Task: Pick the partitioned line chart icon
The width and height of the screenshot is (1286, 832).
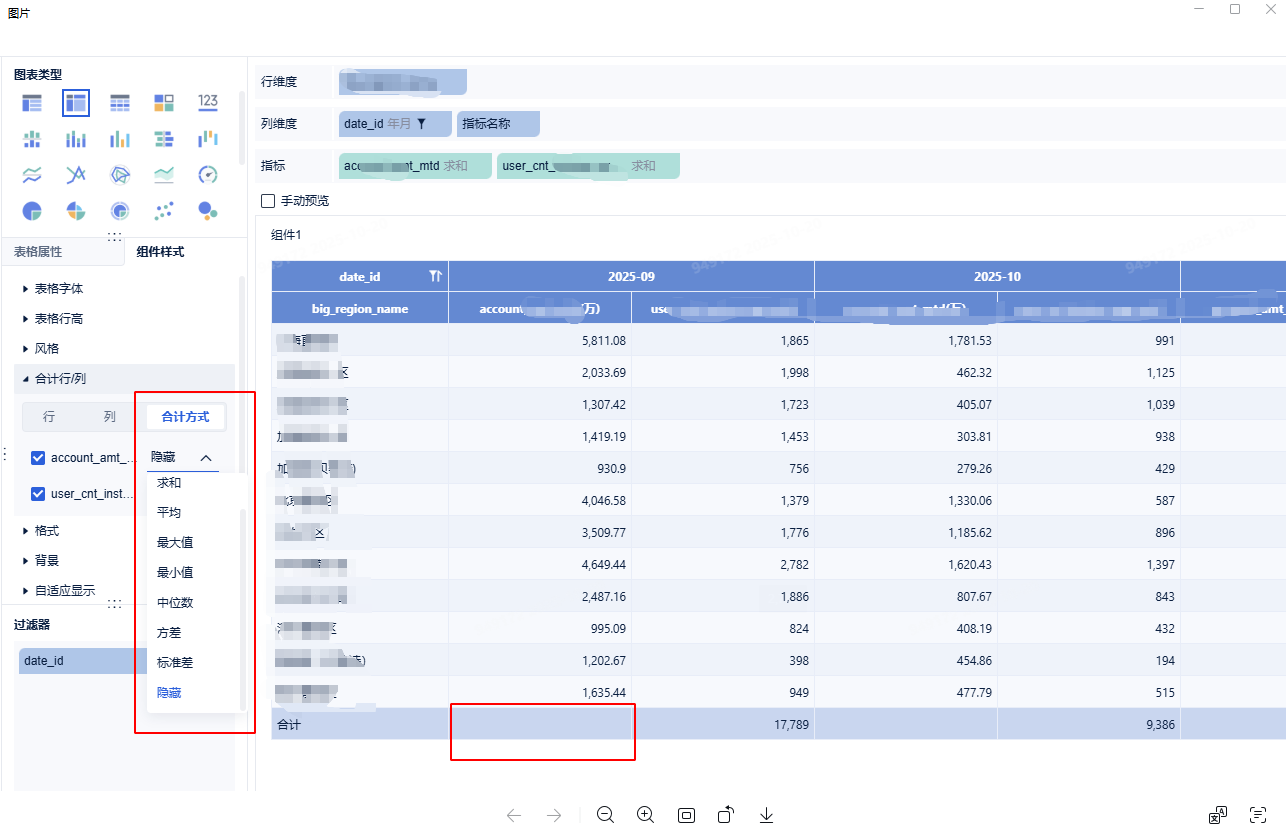Action: (32, 175)
